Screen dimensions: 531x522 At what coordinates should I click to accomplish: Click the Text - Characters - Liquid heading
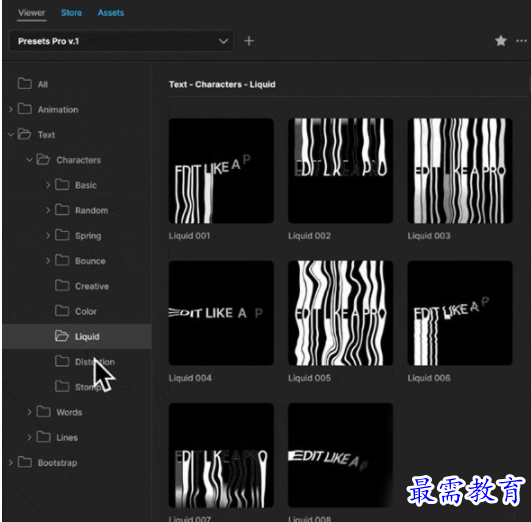click(x=222, y=84)
